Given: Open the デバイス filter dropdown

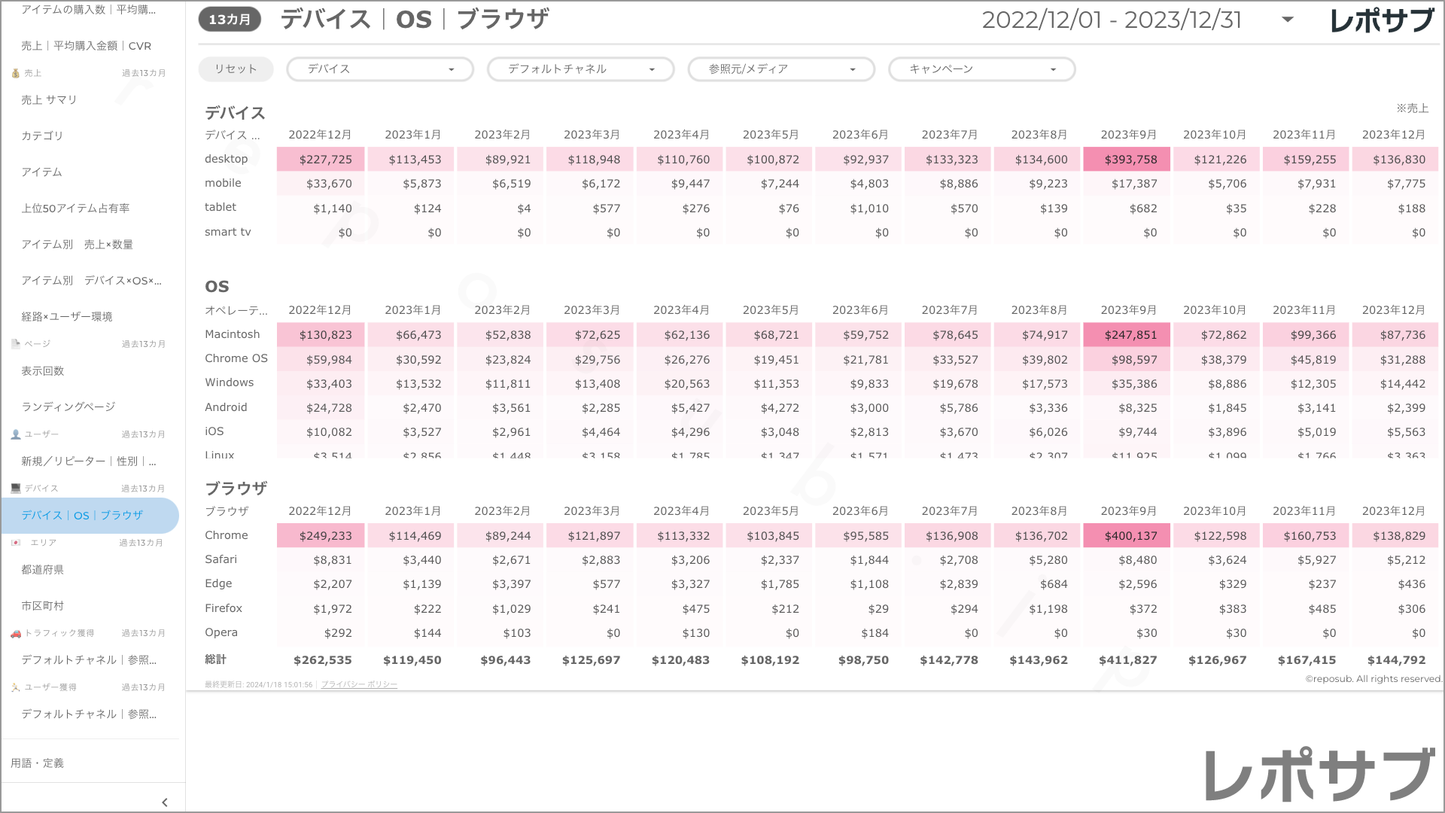Looking at the screenshot, I should click(379, 69).
